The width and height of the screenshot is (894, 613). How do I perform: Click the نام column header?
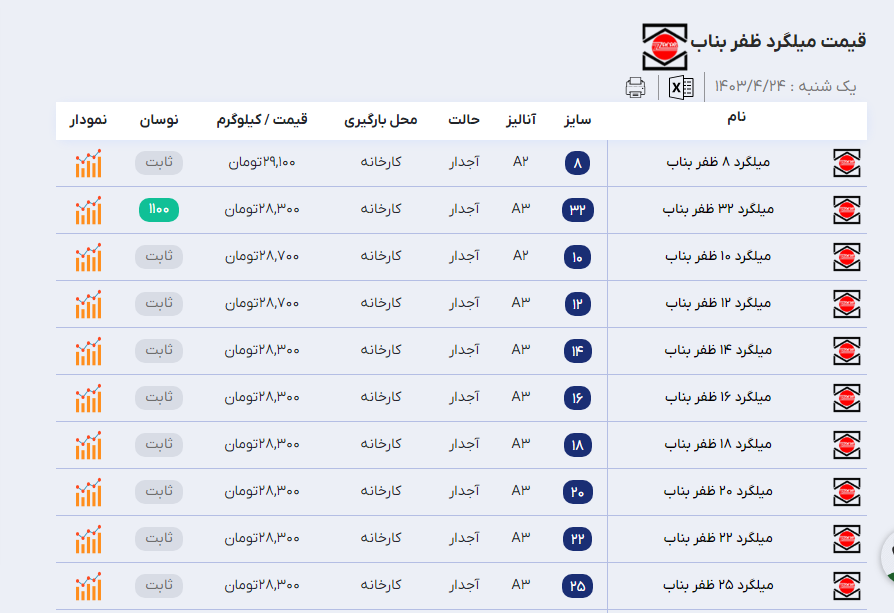point(735,118)
